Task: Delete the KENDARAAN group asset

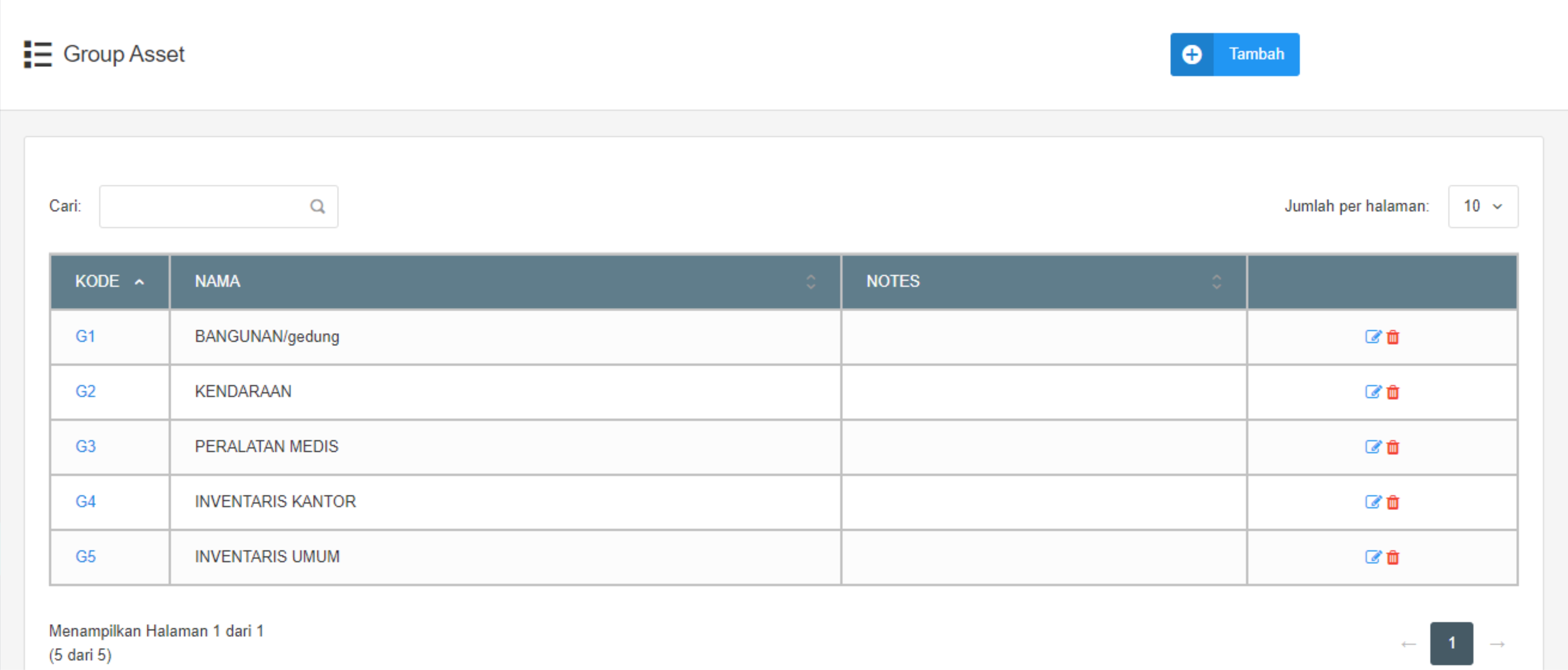Action: tap(1393, 392)
